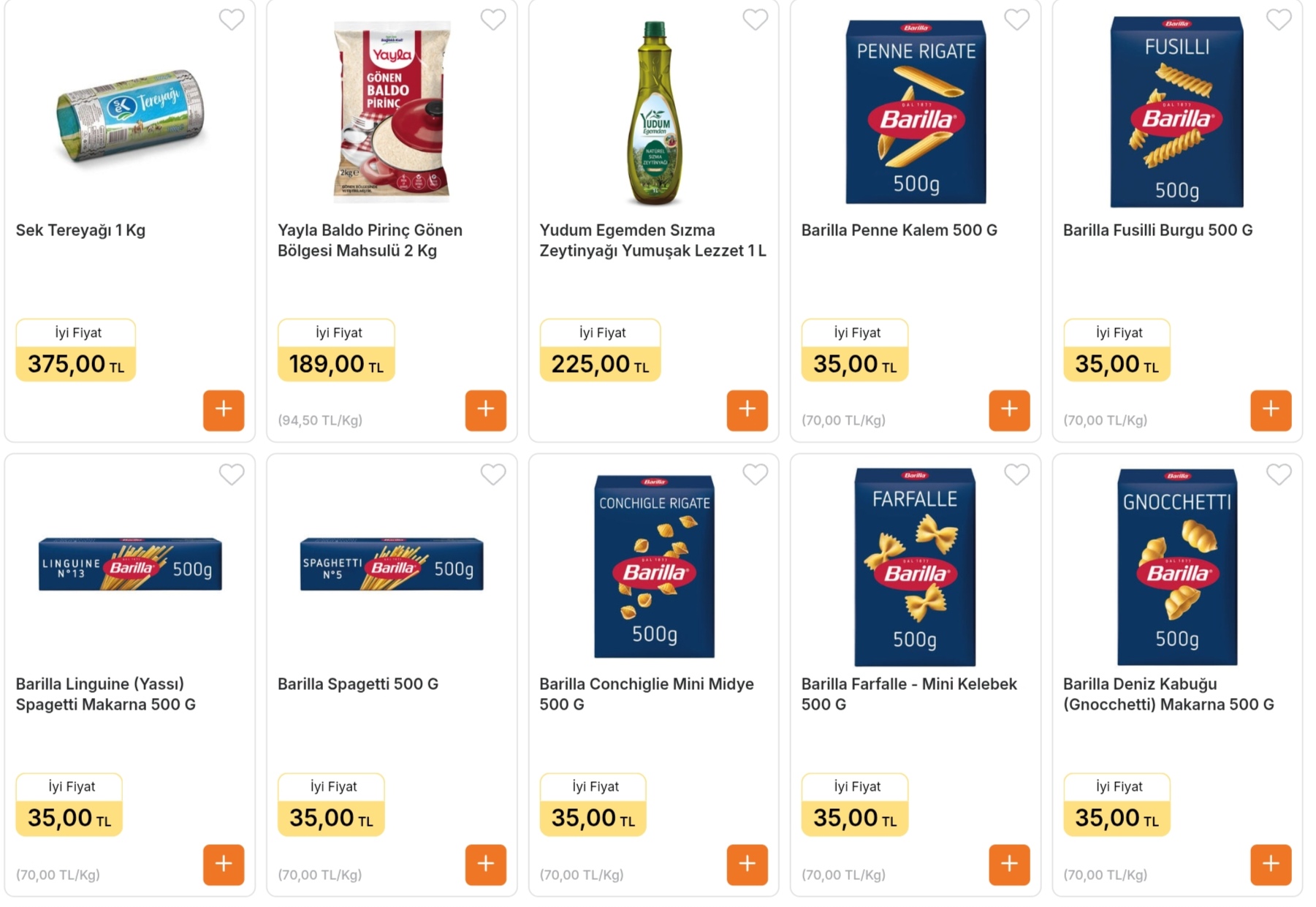Add Yayla Baldo Pirinç to cart
Screen dimensions: 1316x907
coord(485,410)
